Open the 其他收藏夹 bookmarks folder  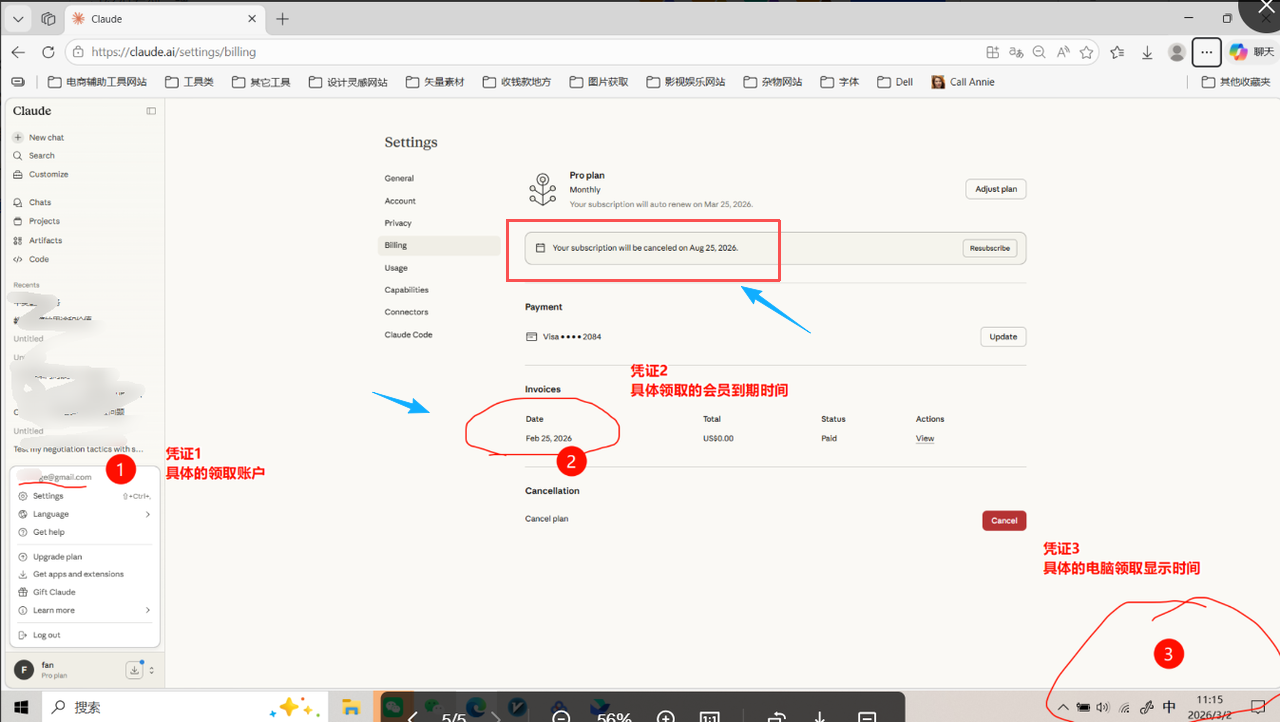[1236, 82]
